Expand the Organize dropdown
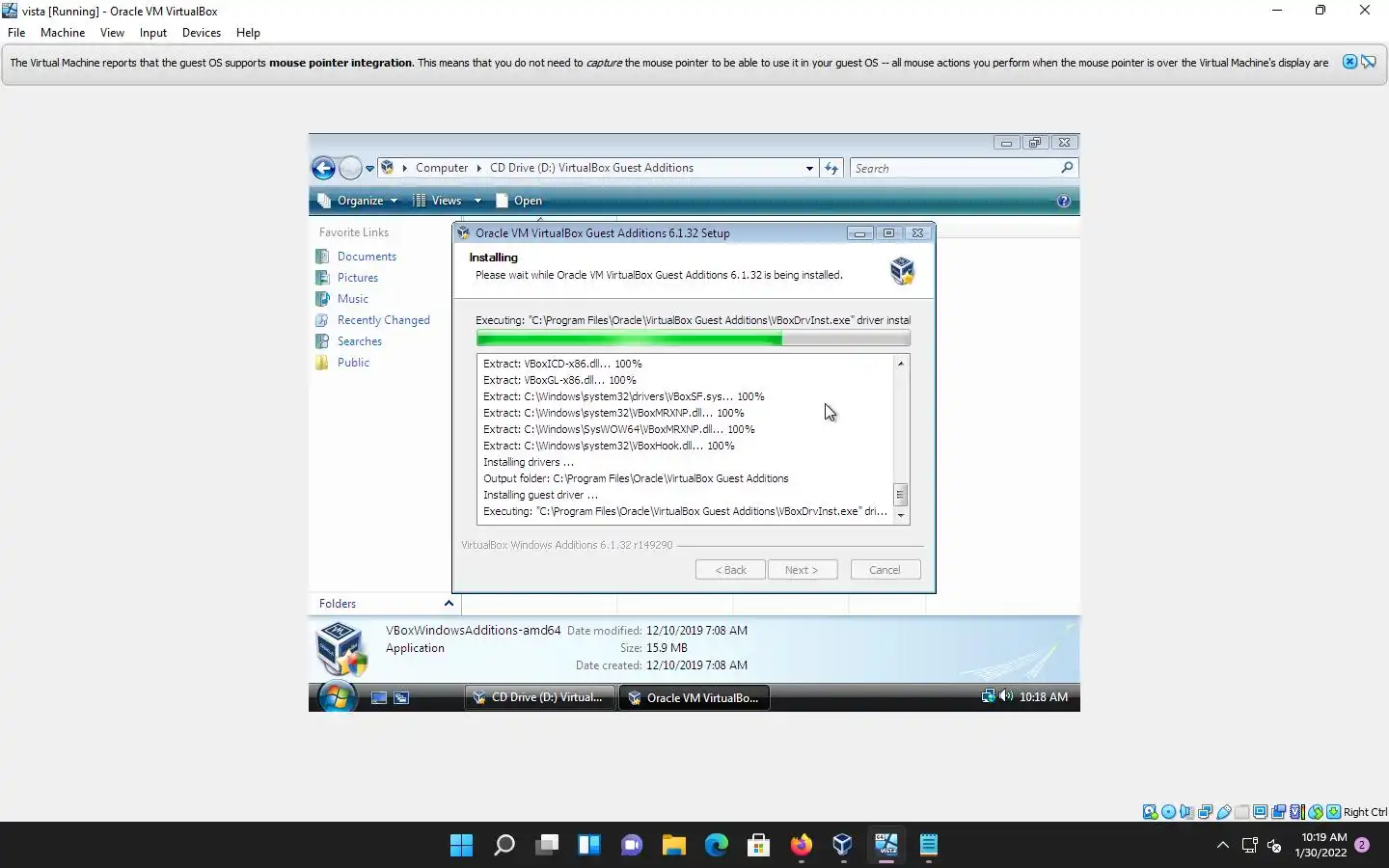 pos(359,201)
